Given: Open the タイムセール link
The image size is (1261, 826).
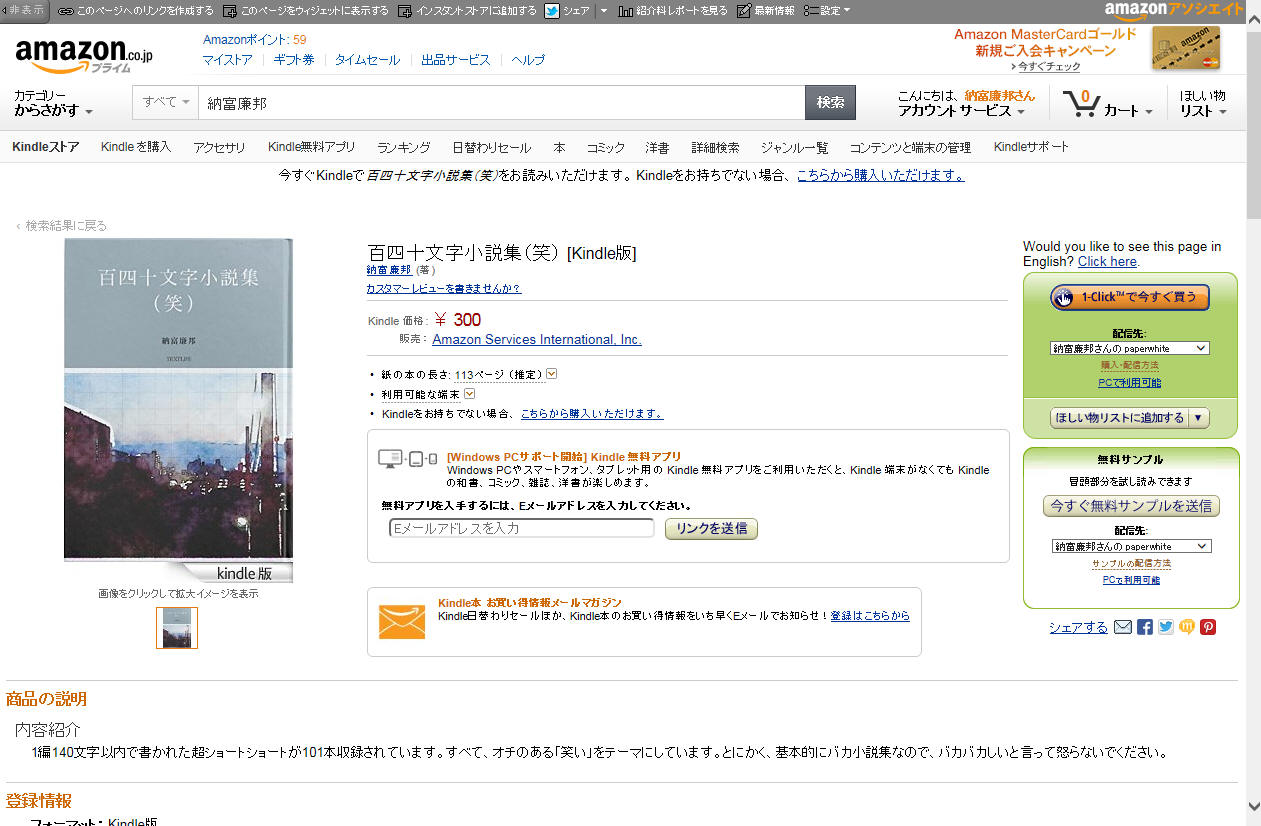Looking at the screenshot, I should [367, 60].
